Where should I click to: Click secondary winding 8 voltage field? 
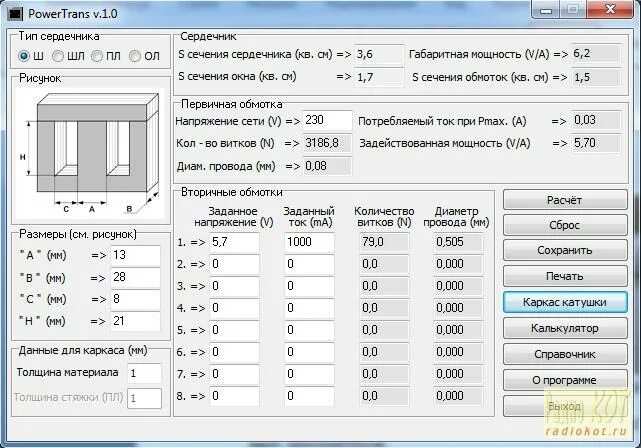(235, 396)
